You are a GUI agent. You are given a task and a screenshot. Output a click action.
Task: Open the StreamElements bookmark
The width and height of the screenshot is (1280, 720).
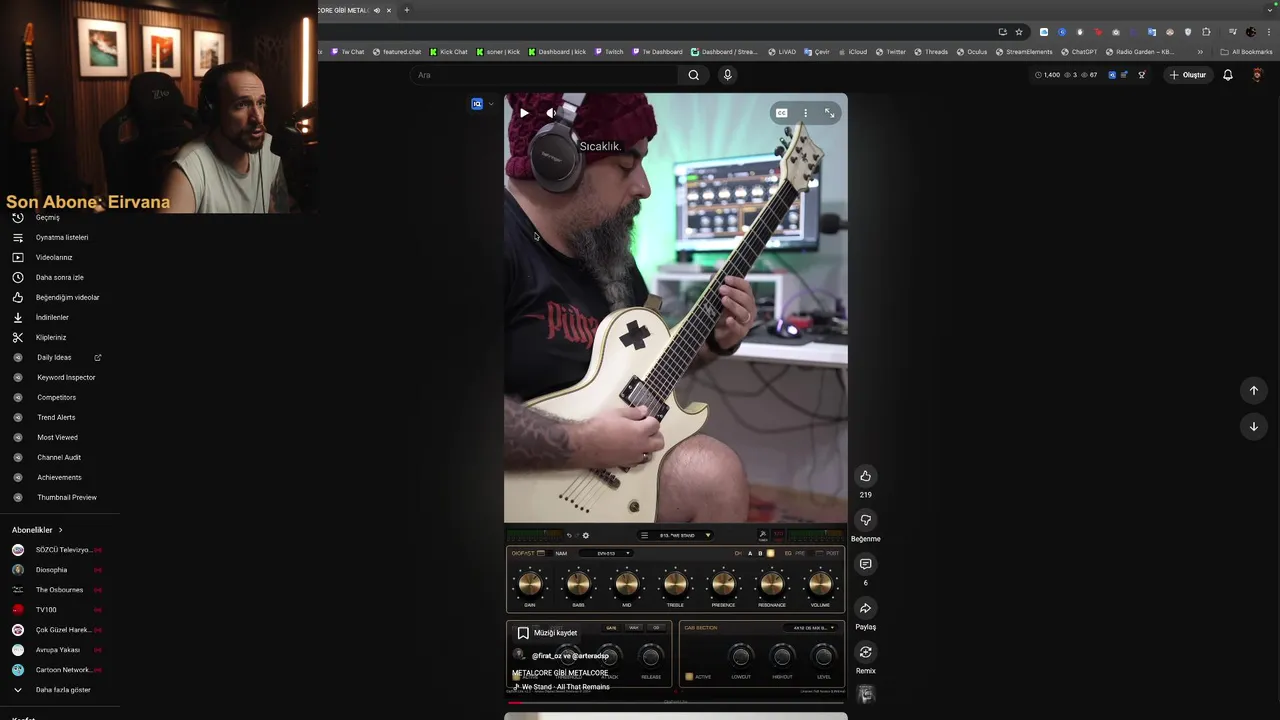pyautogui.click(x=1024, y=52)
